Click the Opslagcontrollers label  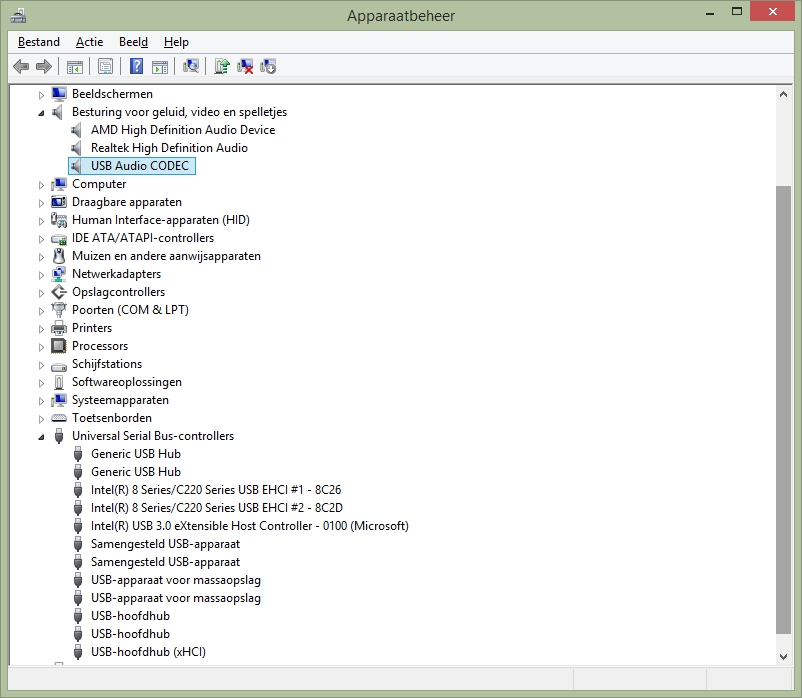119,292
